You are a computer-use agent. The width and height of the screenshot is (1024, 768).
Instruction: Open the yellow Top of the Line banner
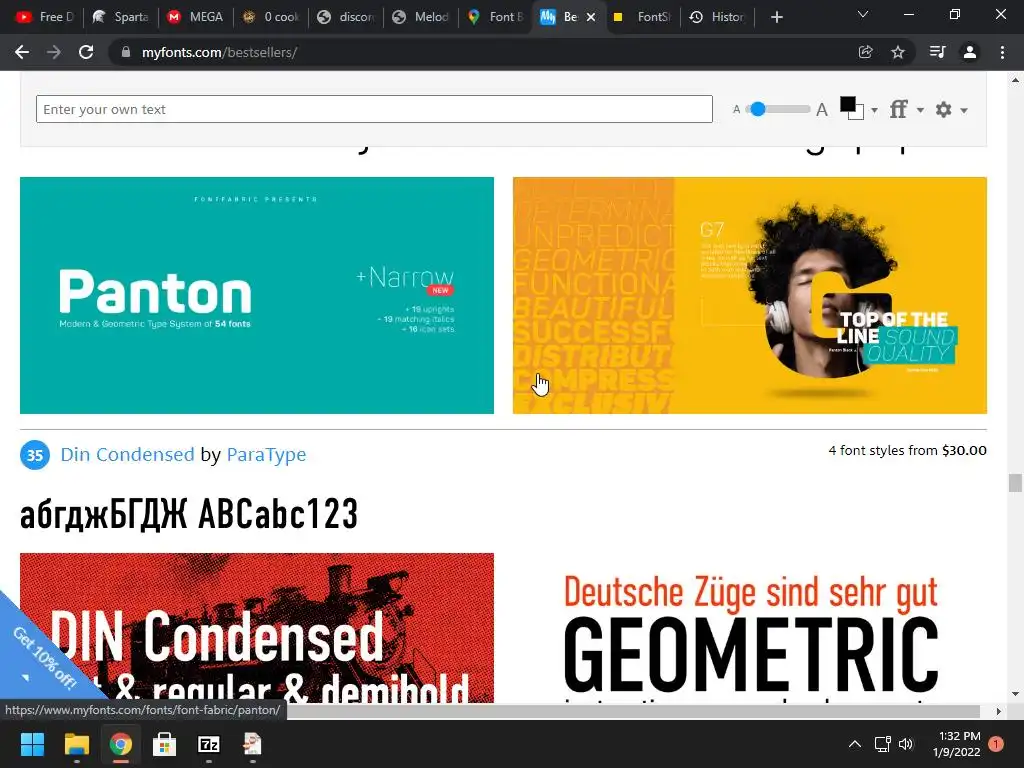[750, 295]
